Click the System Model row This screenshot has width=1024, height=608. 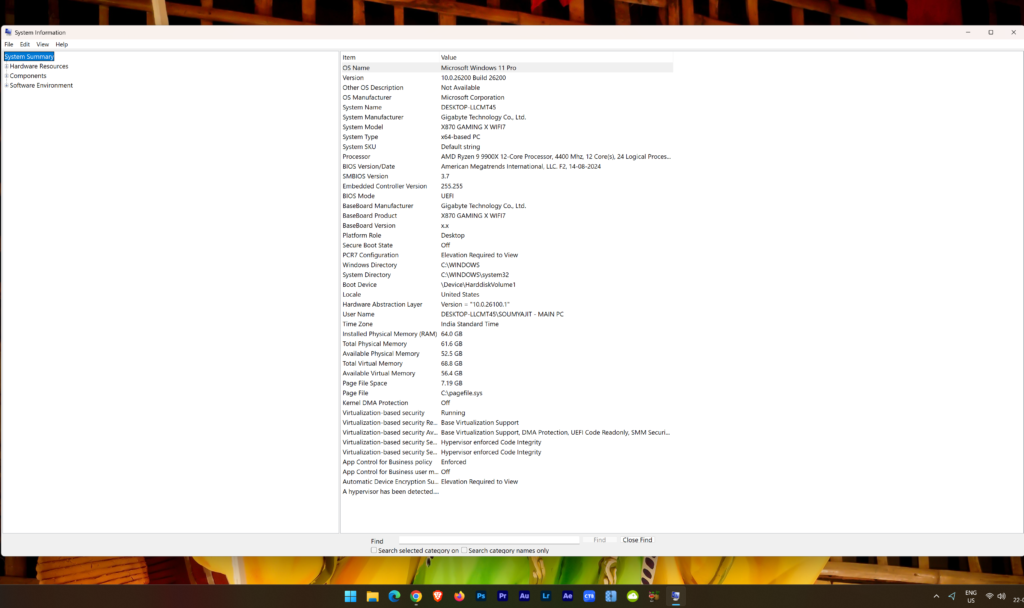[507, 127]
